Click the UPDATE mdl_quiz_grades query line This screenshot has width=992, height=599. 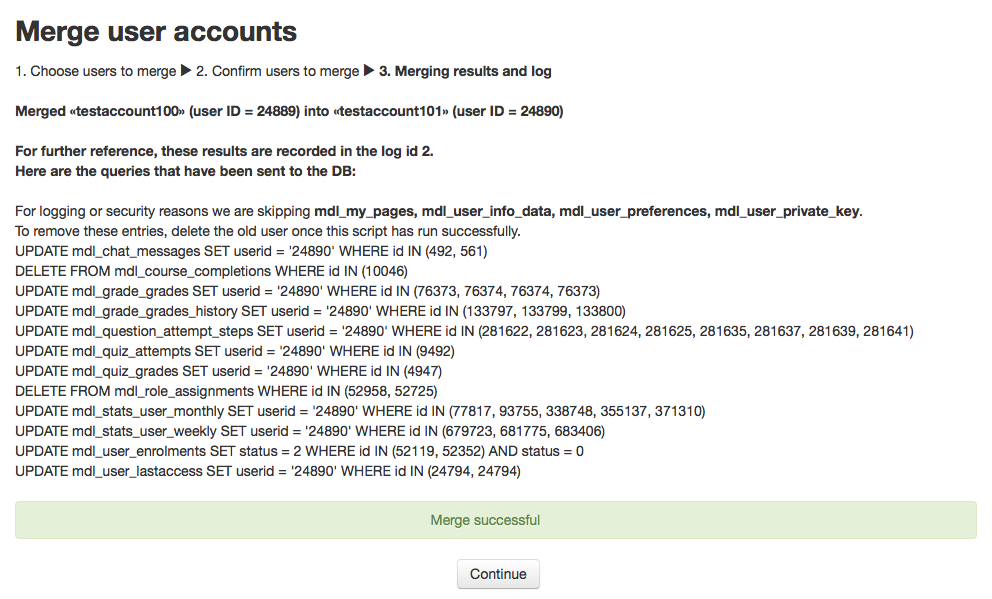[x=228, y=371]
